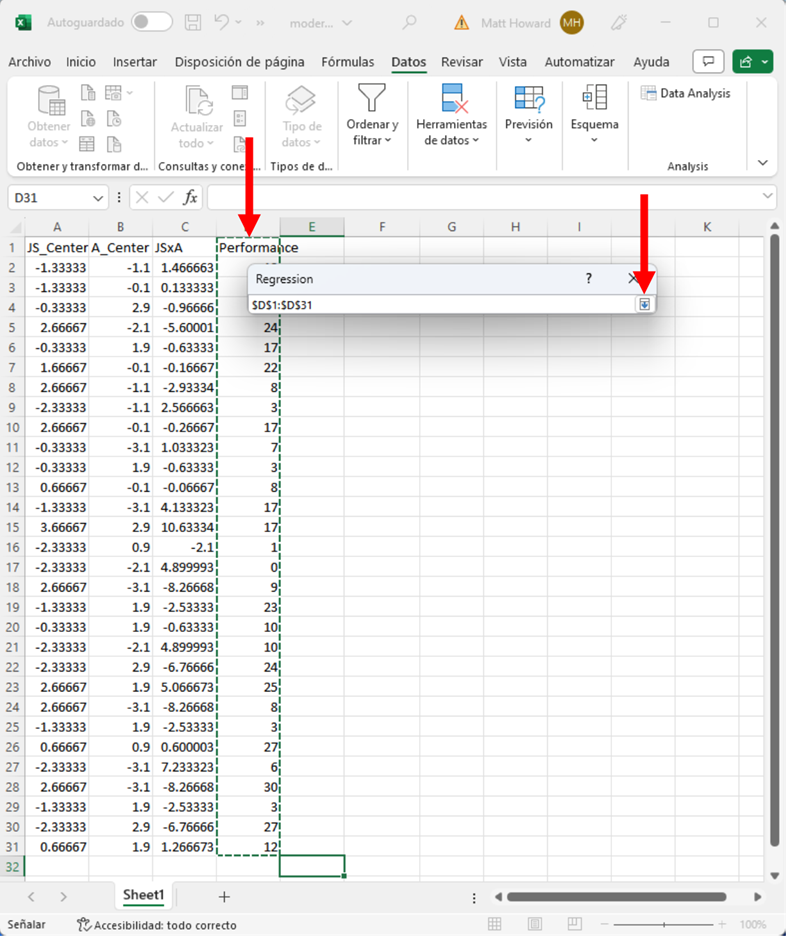Open the Previsión forecast menu
The image size is (786, 936).
[x=528, y=115]
